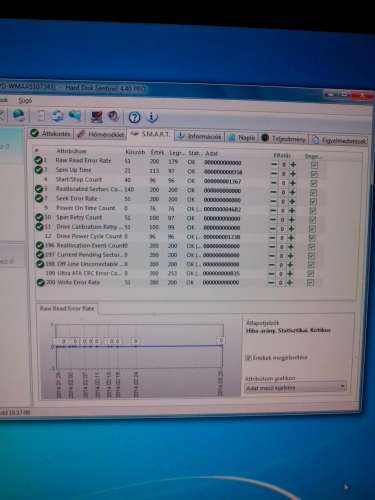
Task: Select the Drive Calibration Retry row
Action: click(177, 227)
